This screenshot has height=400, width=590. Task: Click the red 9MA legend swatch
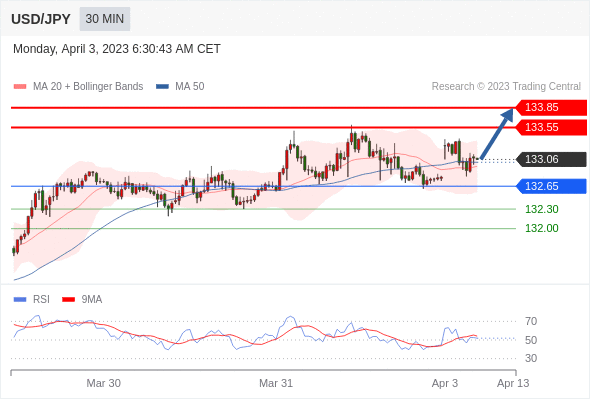pyautogui.click(x=68, y=300)
